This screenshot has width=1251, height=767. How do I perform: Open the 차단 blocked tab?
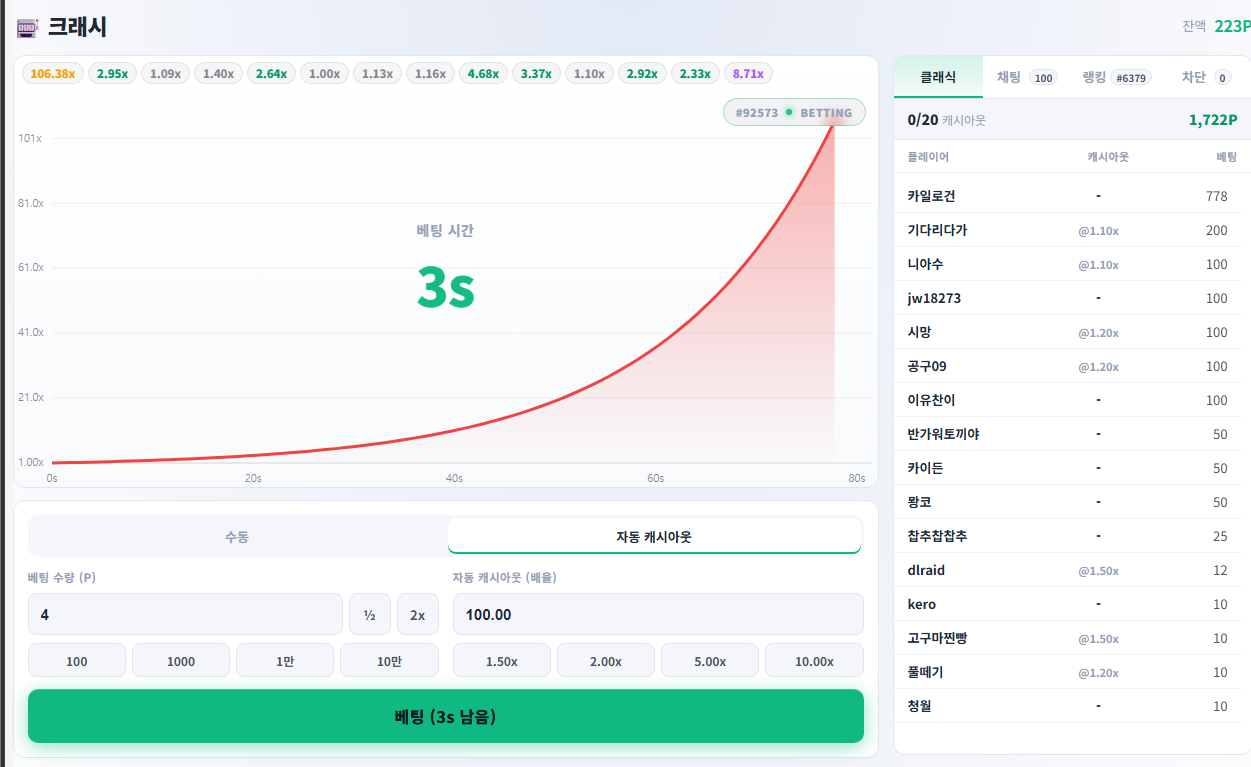coord(1206,77)
